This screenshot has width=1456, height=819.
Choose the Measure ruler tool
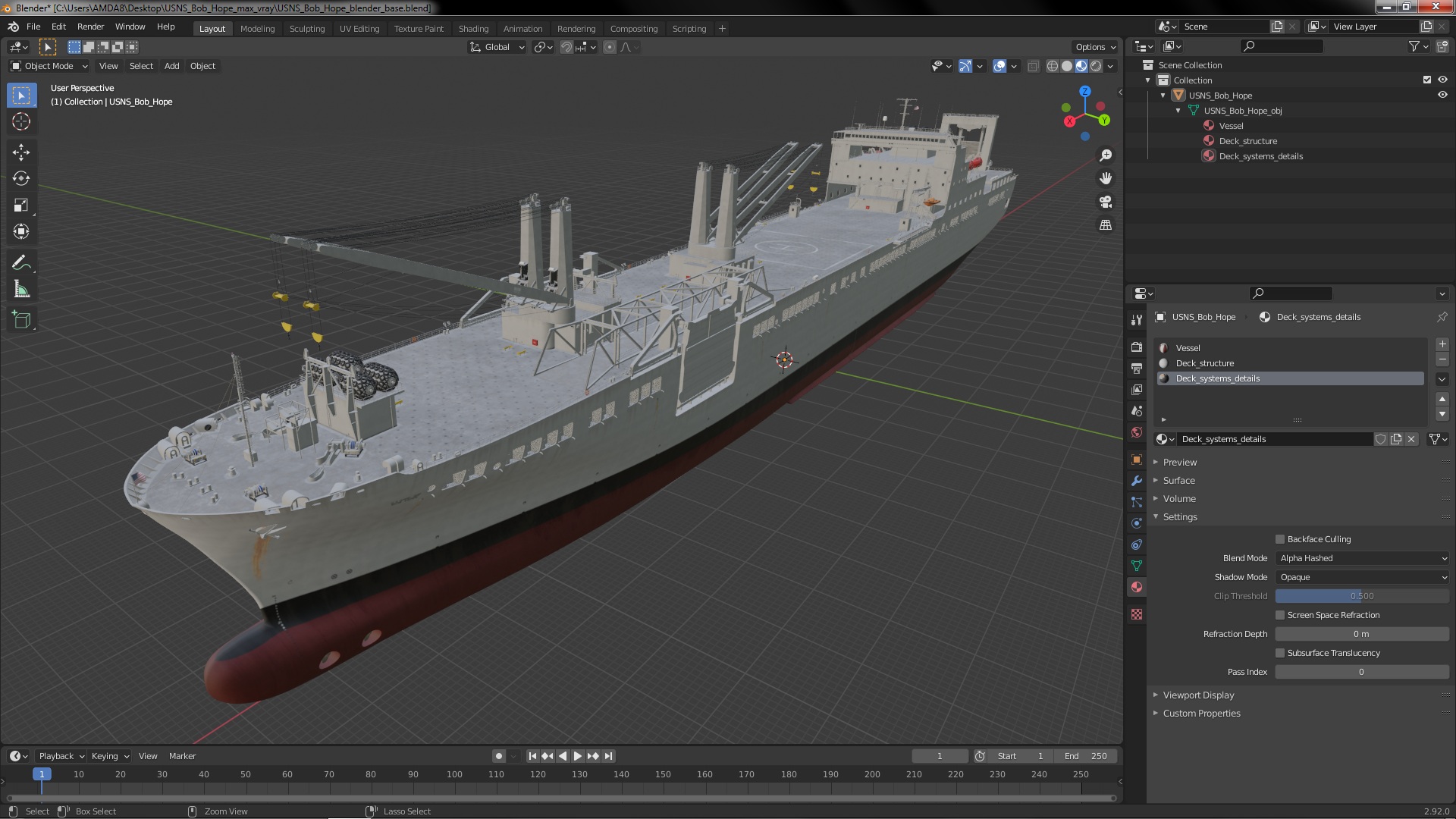21,290
